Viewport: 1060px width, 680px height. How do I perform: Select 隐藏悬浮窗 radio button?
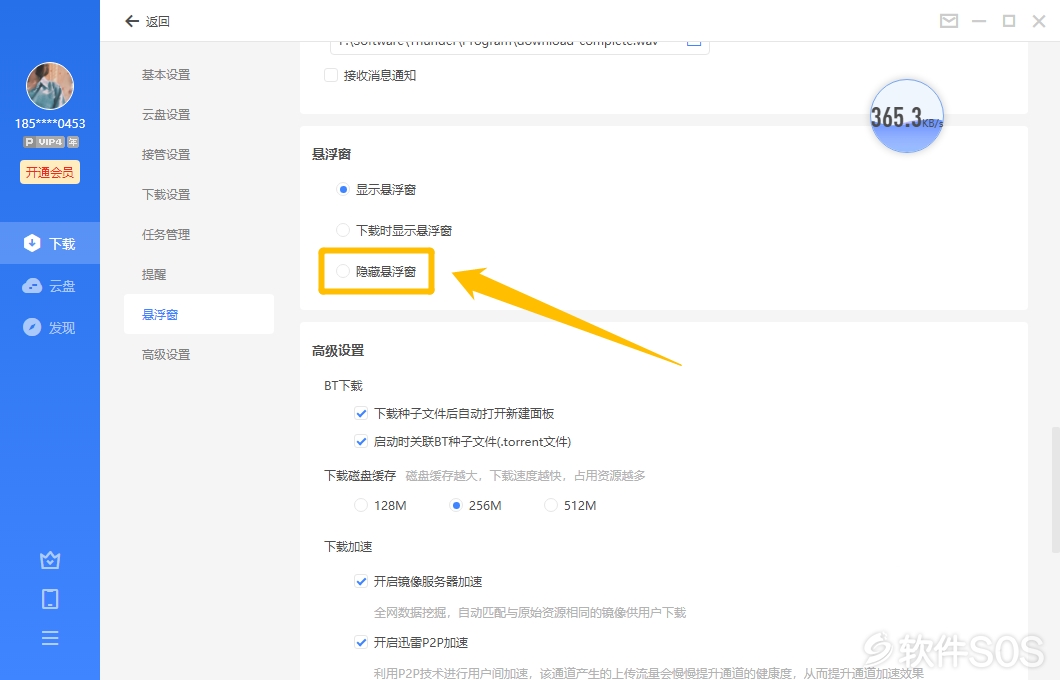343,271
